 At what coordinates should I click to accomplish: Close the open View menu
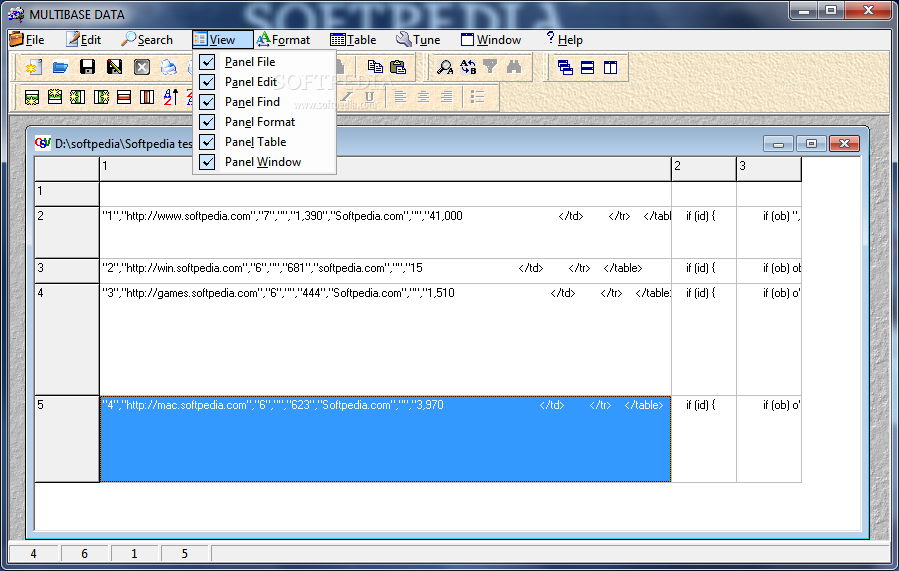[222, 40]
